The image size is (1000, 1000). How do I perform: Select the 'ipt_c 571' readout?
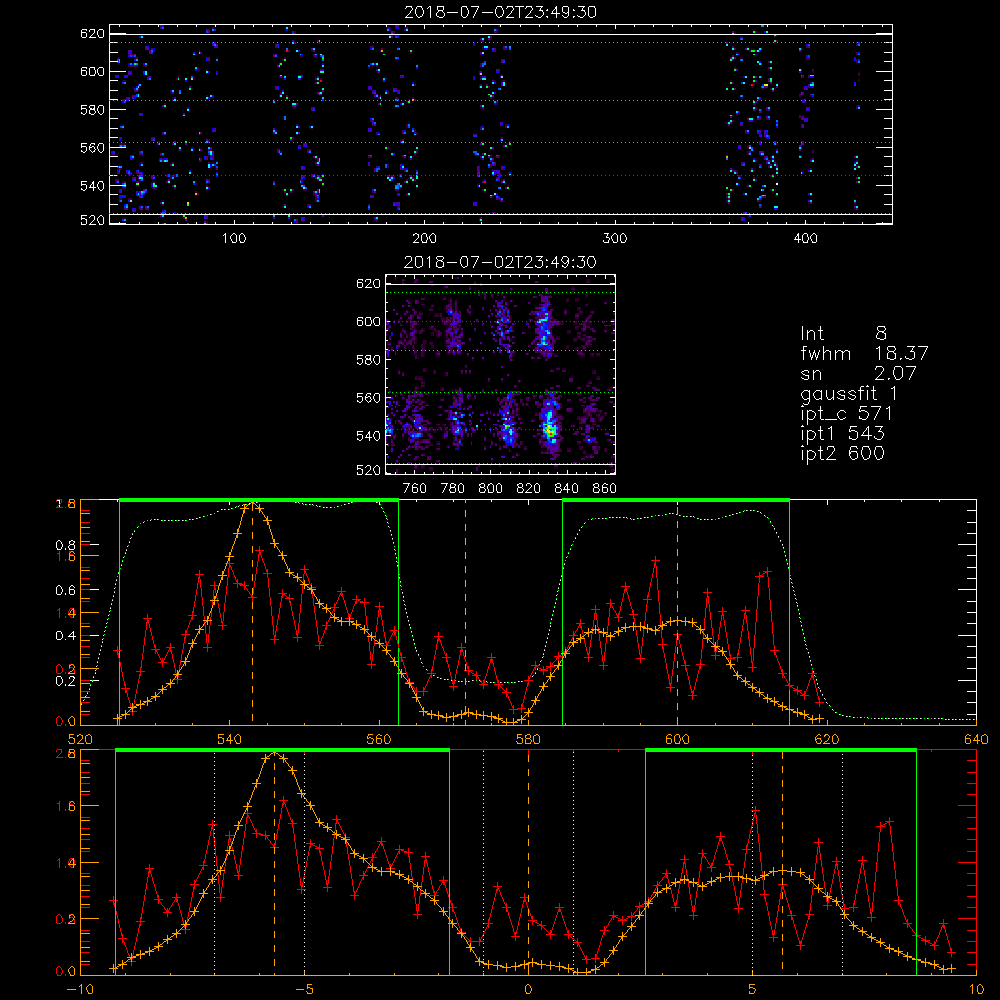(x=846, y=413)
